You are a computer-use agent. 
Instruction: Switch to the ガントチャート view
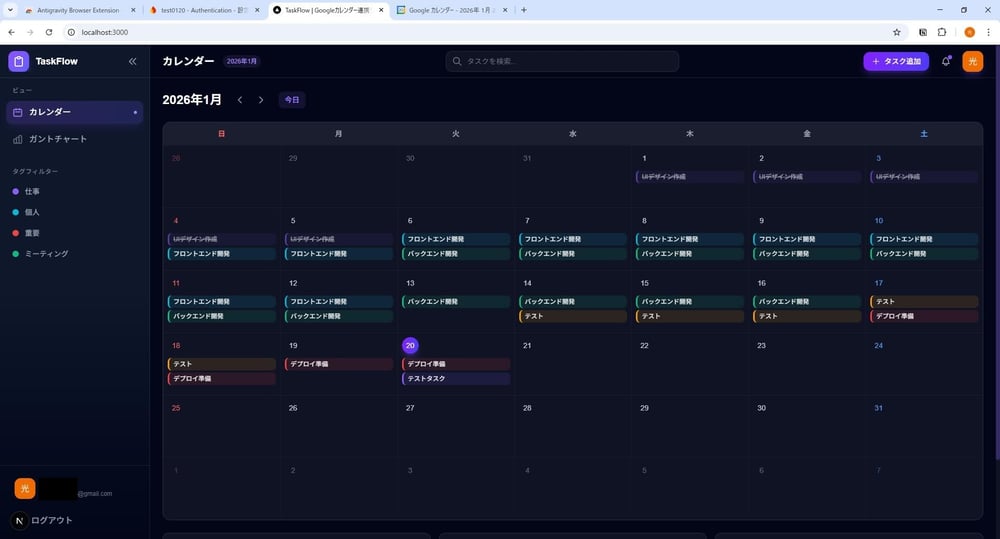tap(58, 139)
